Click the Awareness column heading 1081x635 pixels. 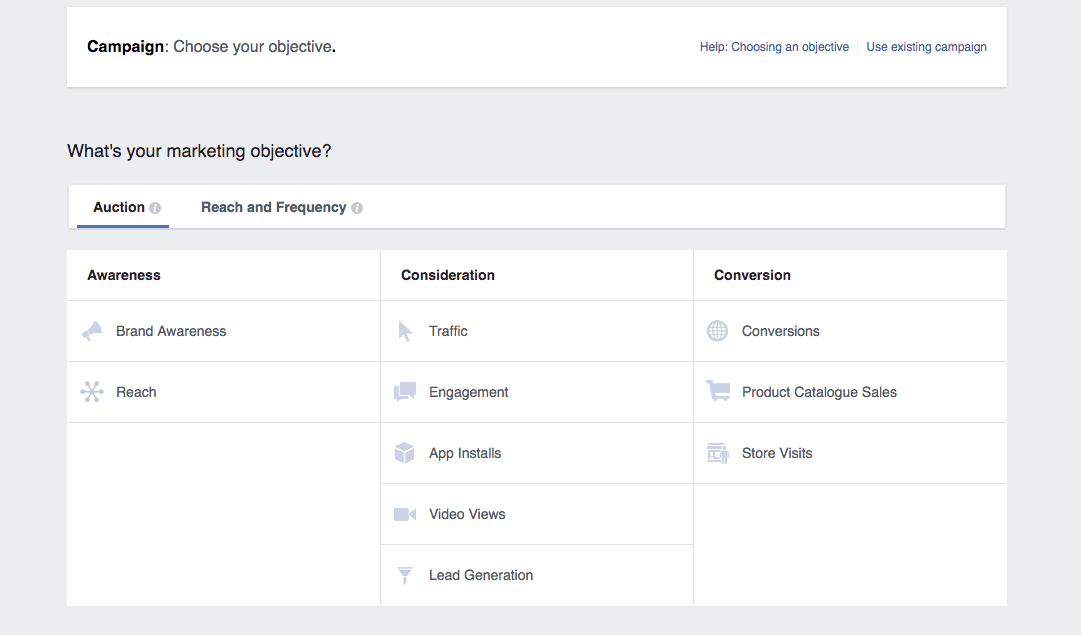pos(123,275)
